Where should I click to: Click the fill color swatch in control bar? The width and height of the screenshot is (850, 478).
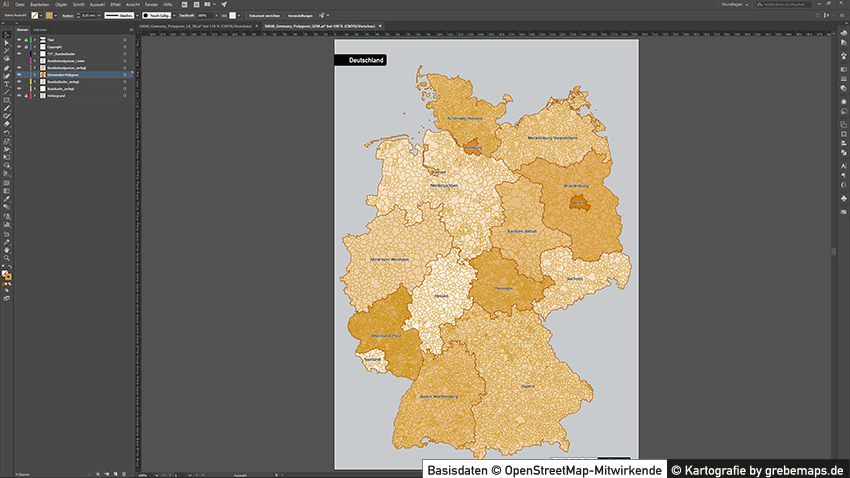point(36,16)
